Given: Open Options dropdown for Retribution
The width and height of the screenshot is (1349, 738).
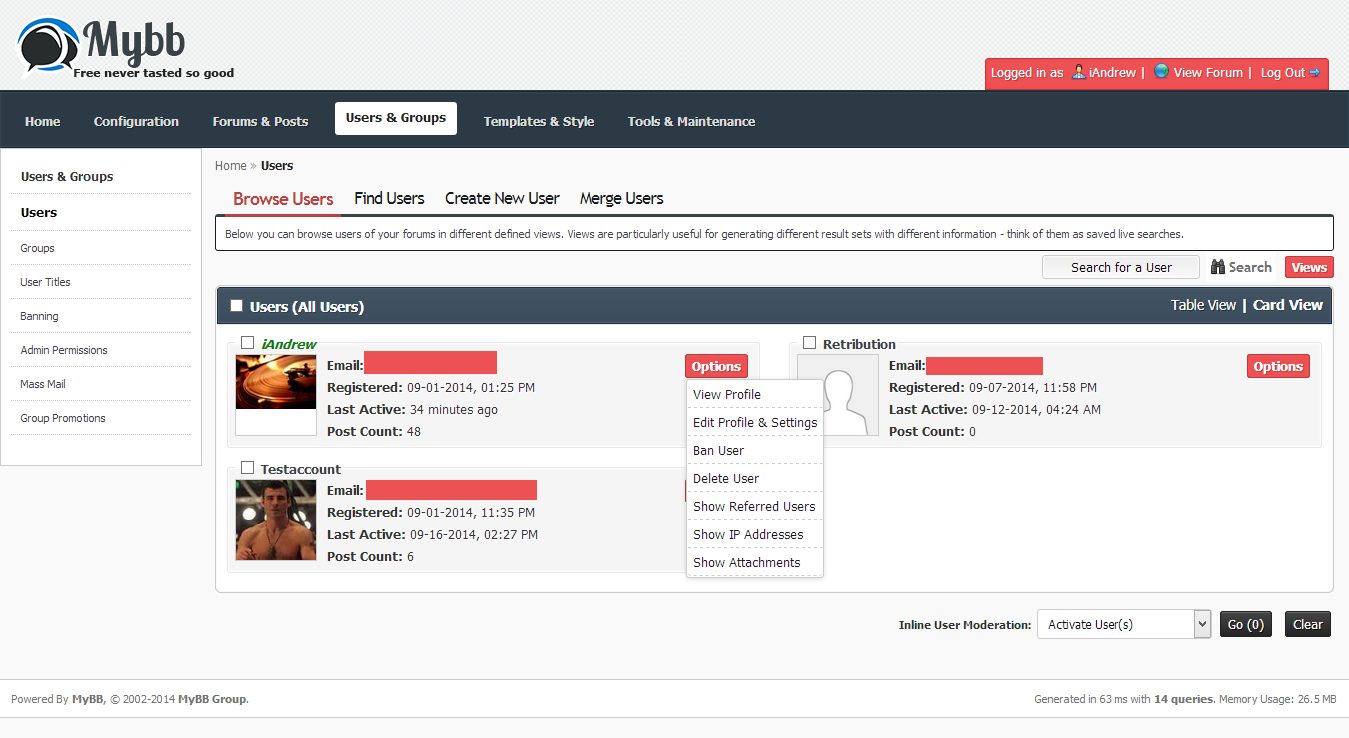Looking at the screenshot, I should coord(1277,366).
